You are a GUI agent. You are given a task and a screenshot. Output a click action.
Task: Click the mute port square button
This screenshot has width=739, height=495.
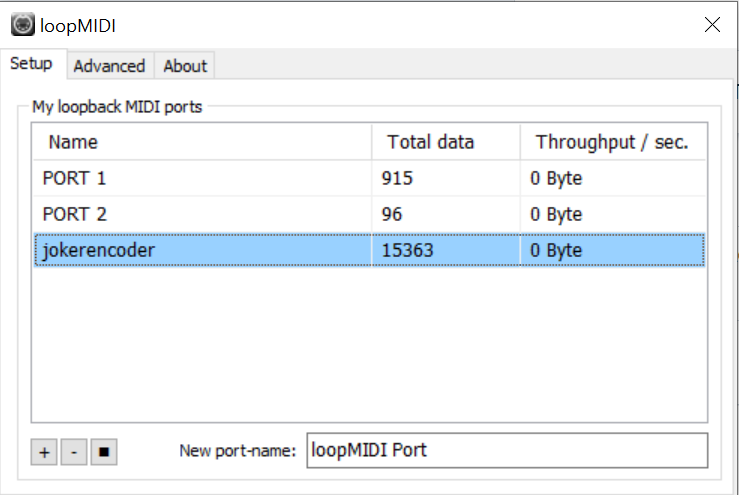[x=104, y=452]
